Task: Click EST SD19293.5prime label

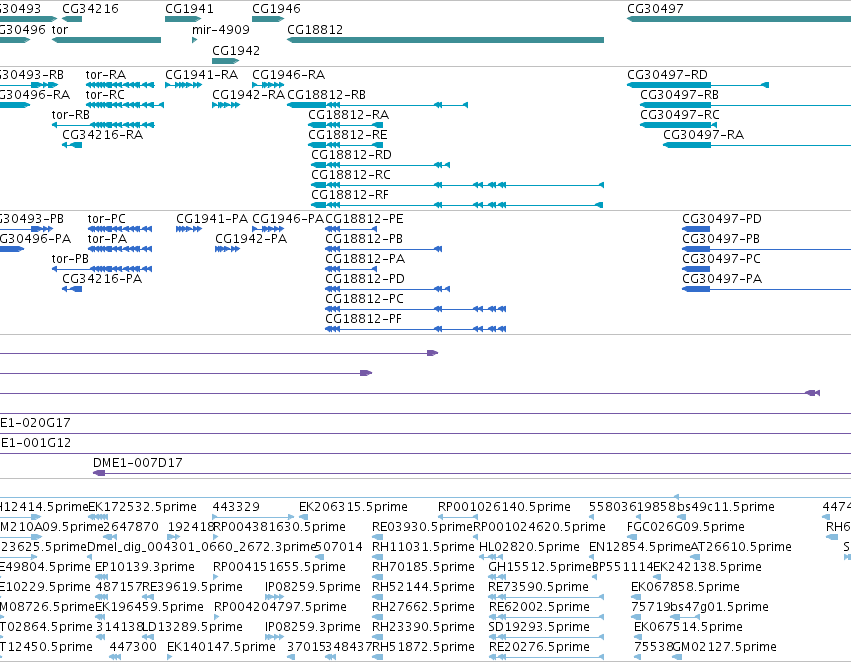Action: coord(539,627)
